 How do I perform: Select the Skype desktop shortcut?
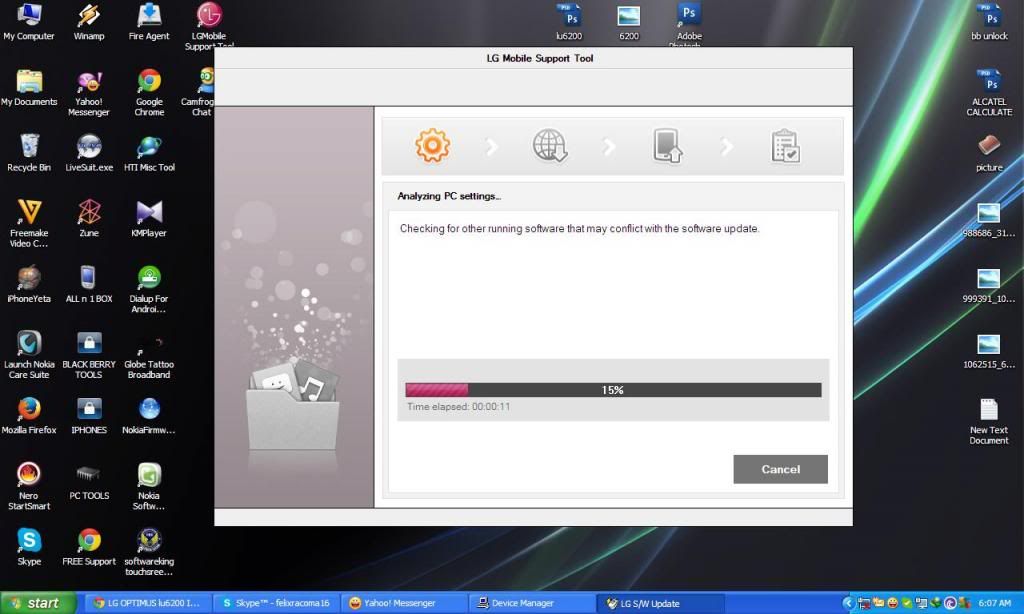click(29, 547)
